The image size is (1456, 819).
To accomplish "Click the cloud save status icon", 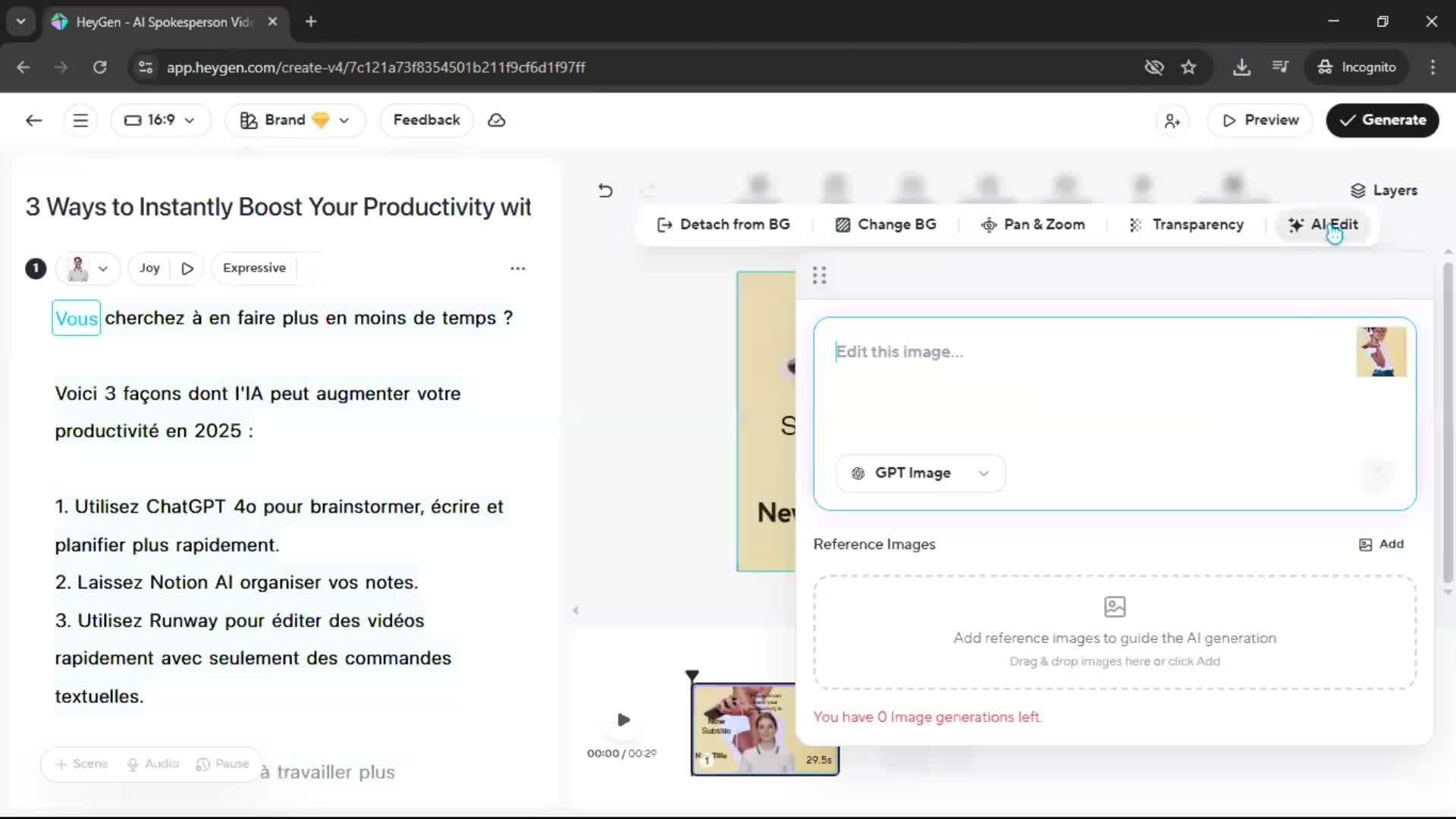I will 497,121.
